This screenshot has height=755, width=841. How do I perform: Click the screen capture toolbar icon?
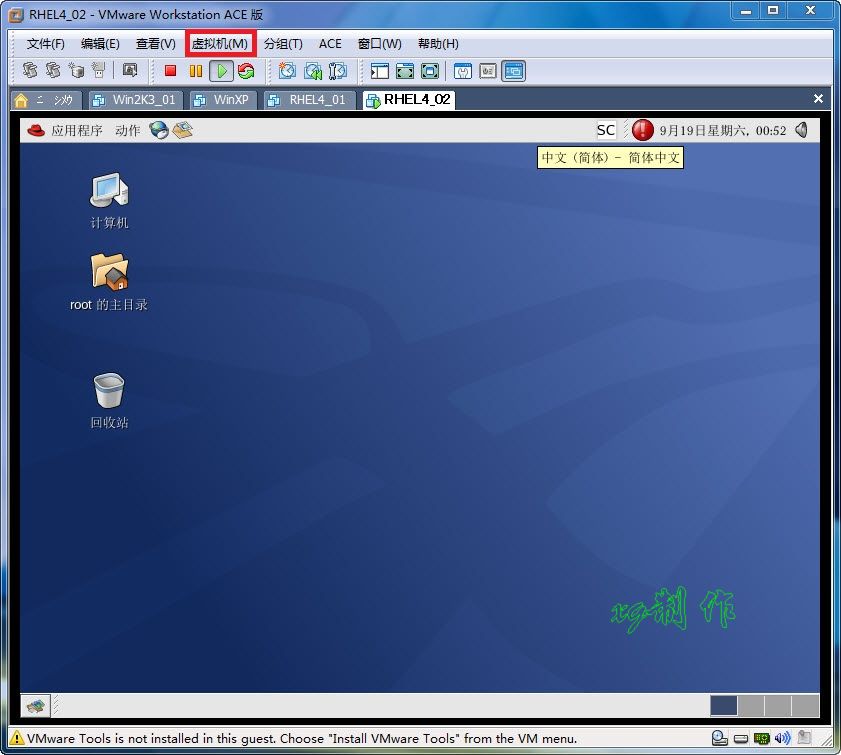(x=130, y=70)
